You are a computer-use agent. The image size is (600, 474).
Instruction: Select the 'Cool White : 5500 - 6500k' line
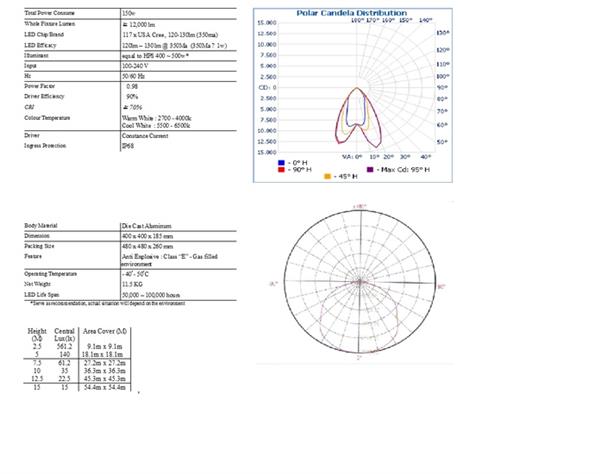156,125
